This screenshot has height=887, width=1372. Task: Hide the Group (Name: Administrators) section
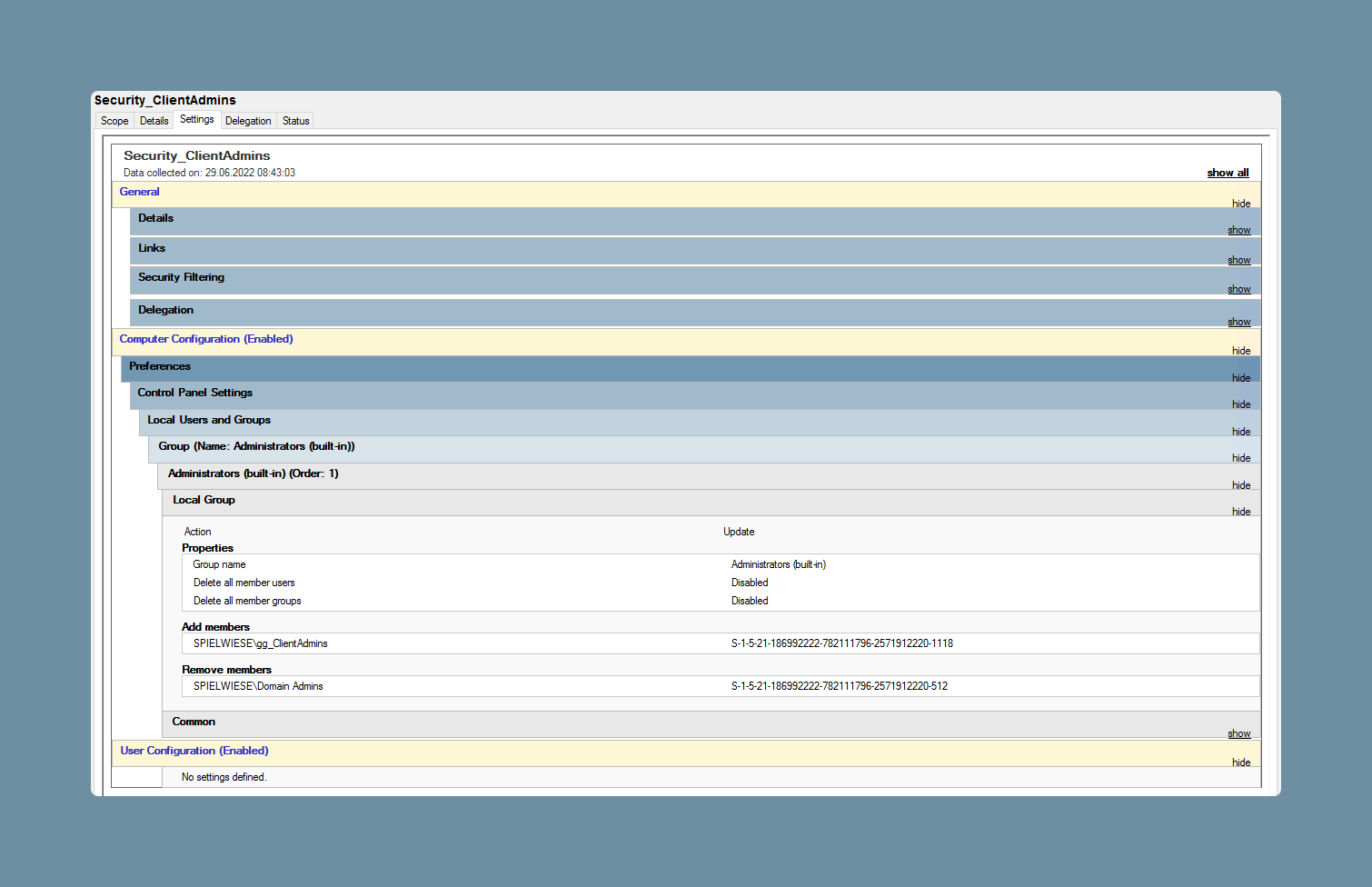point(1241,458)
